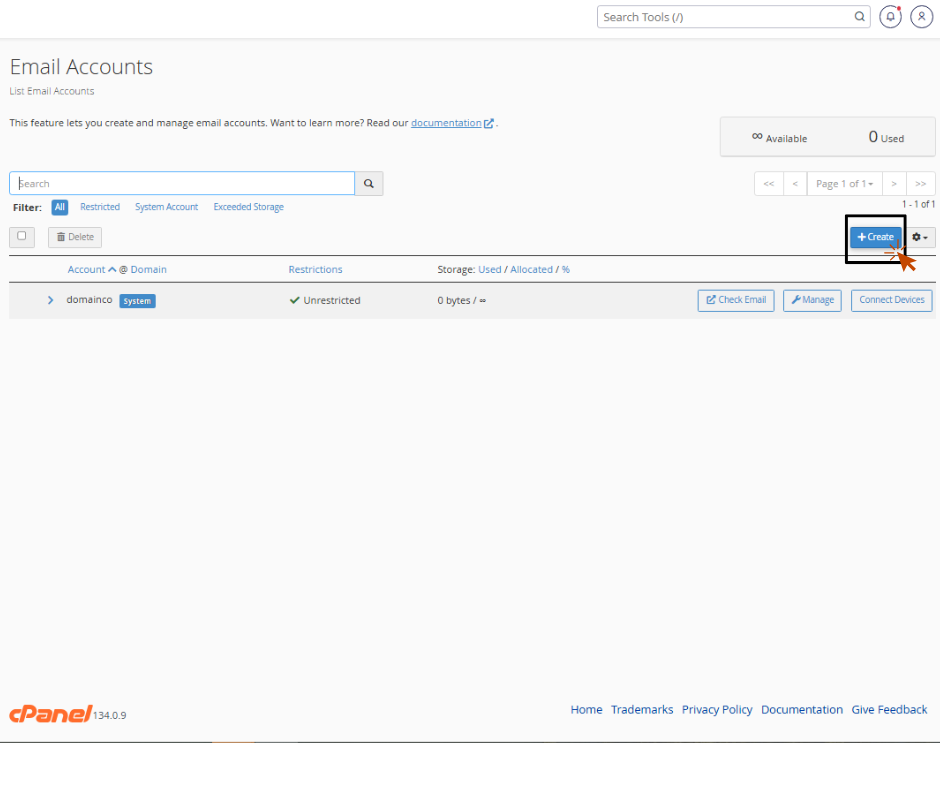This screenshot has height=788, width=940.
Task: Tick the select-all accounts checkbox
Action: [x=22, y=237]
